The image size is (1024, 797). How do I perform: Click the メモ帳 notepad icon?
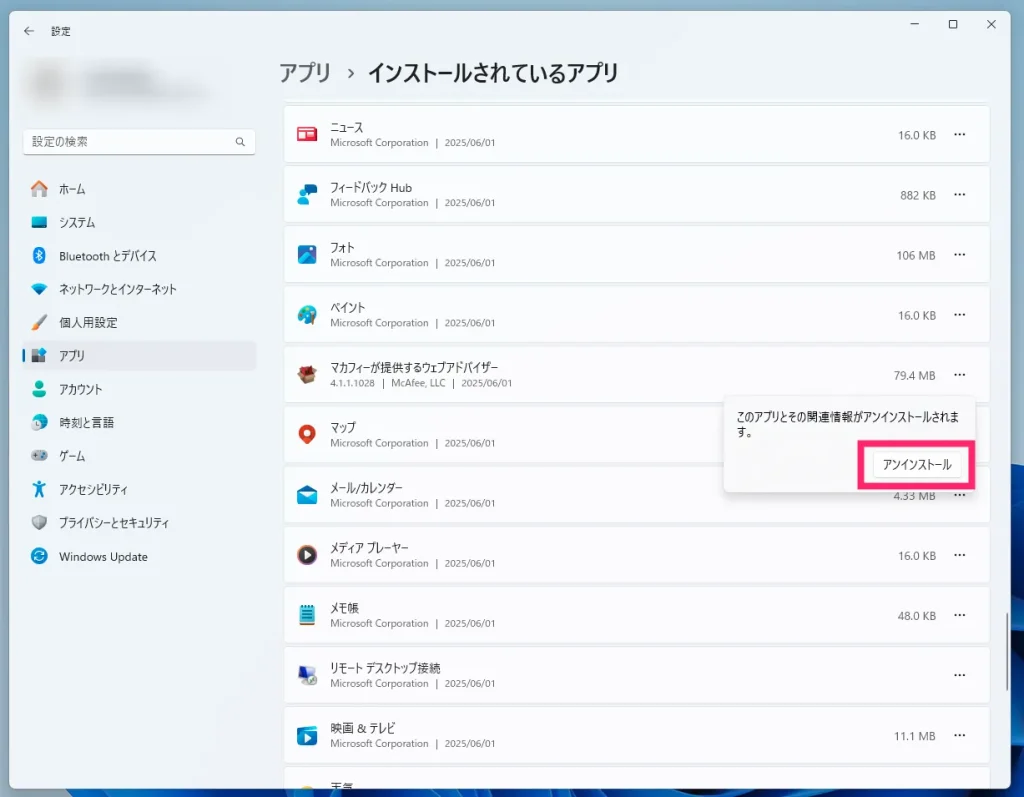click(307, 615)
